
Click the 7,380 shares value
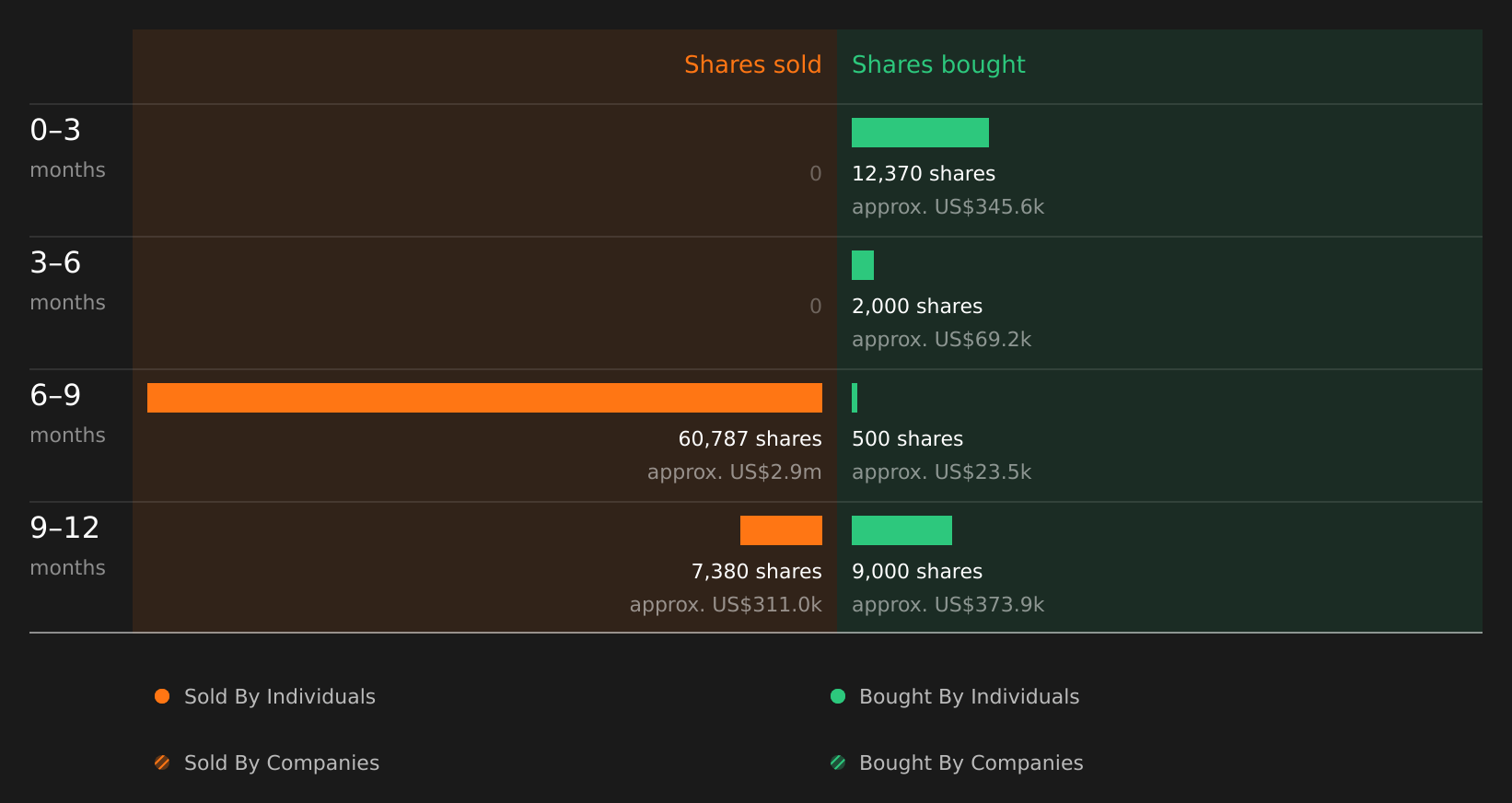pos(756,572)
